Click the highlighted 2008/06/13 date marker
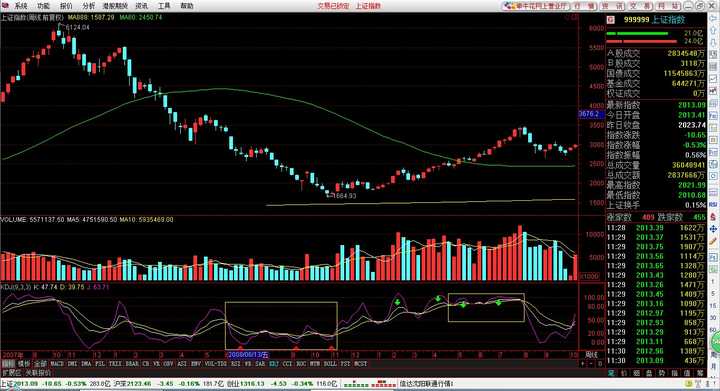The image size is (720, 391). pos(248,355)
